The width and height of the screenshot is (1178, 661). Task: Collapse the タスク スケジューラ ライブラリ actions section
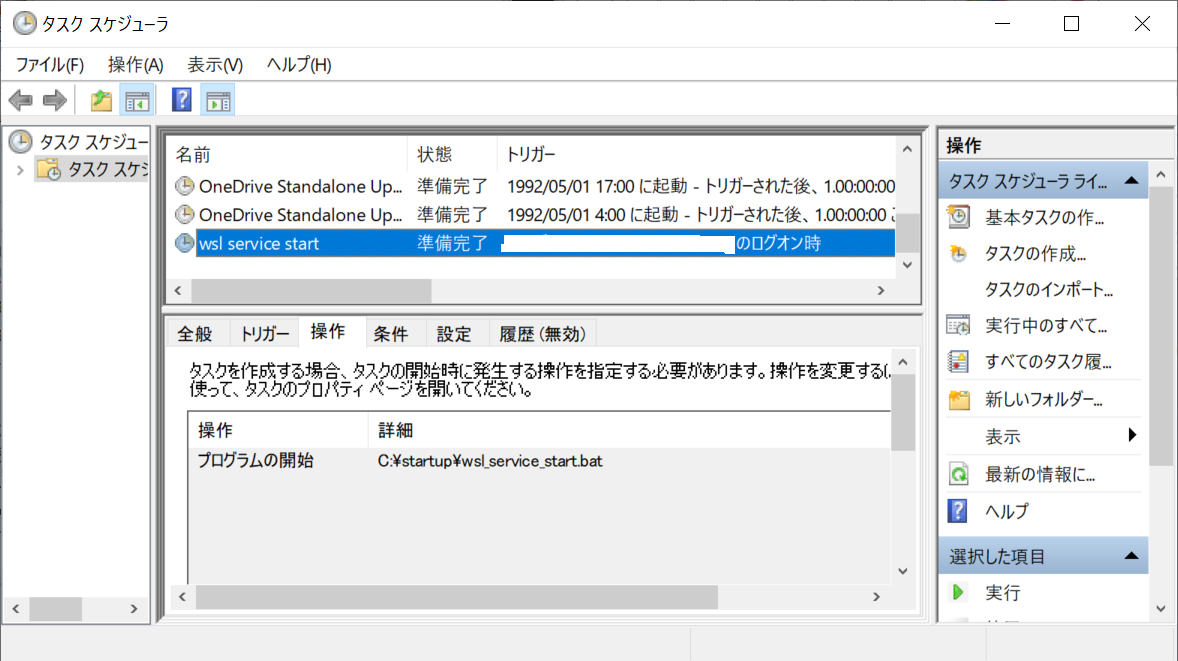pyautogui.click(x=1131, y=181)
